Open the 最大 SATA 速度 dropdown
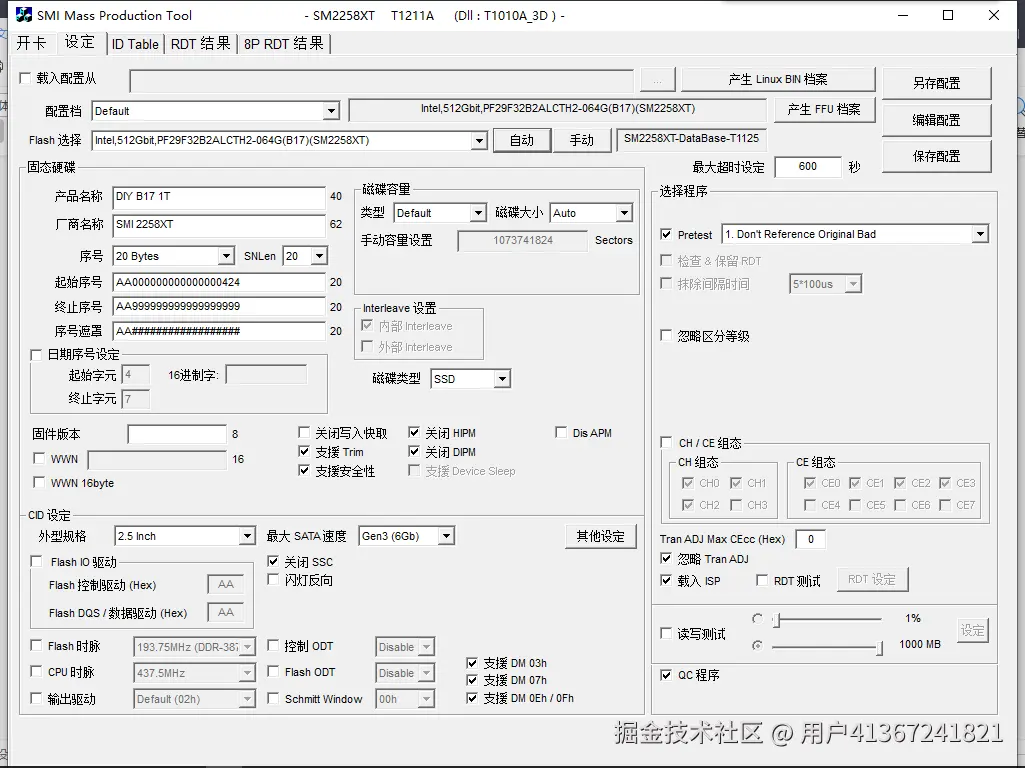 pos(446,537)
